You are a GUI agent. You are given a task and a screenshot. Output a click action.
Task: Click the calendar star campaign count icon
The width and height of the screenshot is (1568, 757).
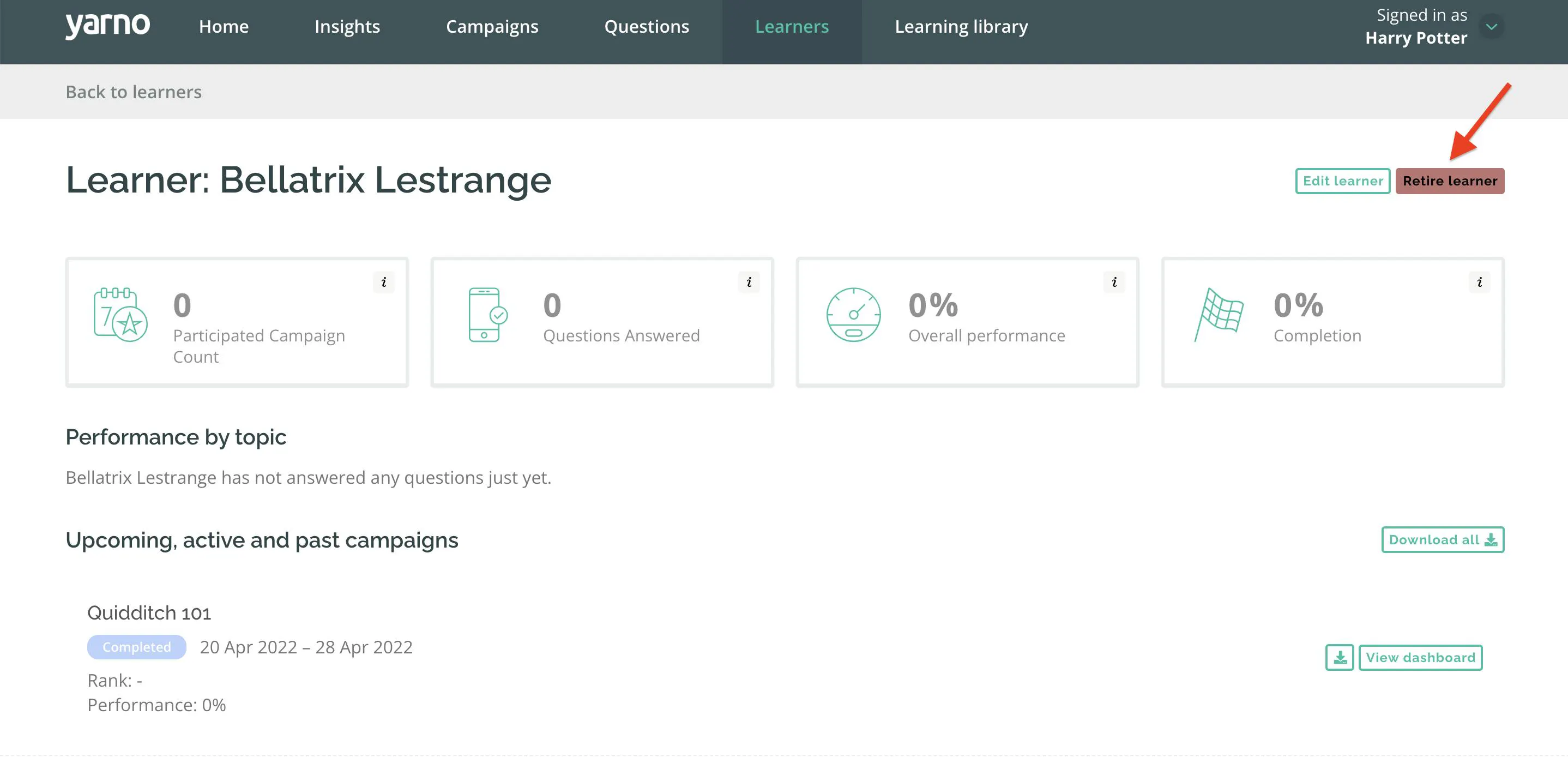(x=120, y=314)
